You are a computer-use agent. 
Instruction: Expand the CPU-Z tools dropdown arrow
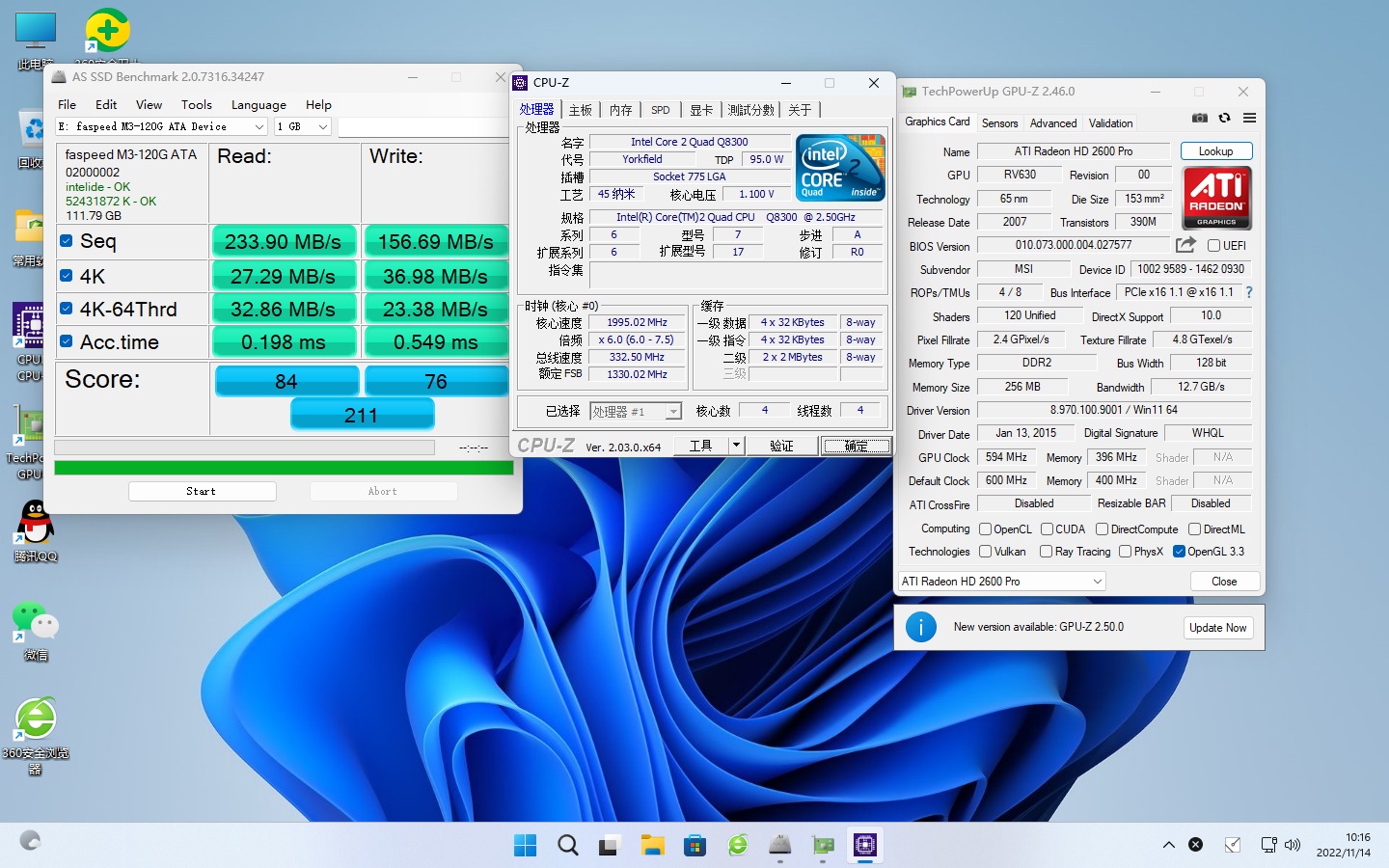pos(736,446)
